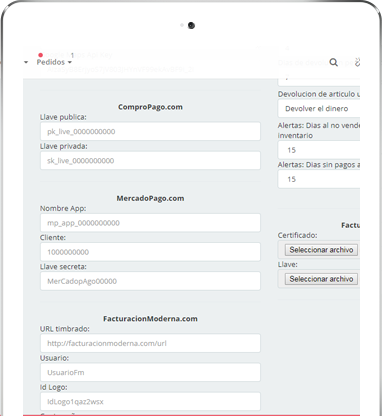
Task: Click the Dias sin pagos field showing 15
Action: (319, 179)
